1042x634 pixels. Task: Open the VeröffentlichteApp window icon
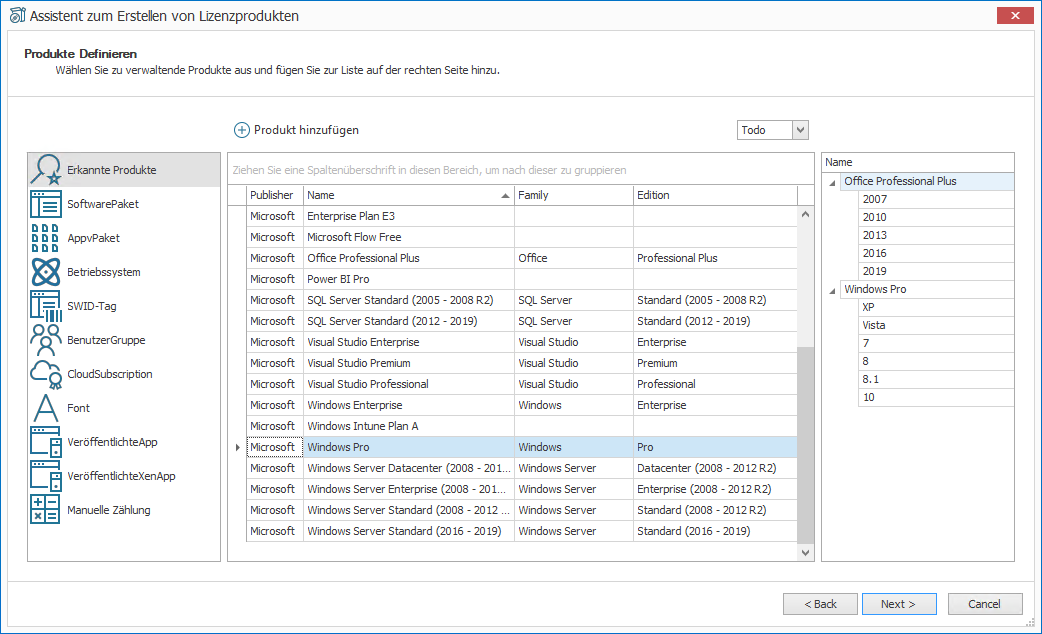click(x=46, y=442)
